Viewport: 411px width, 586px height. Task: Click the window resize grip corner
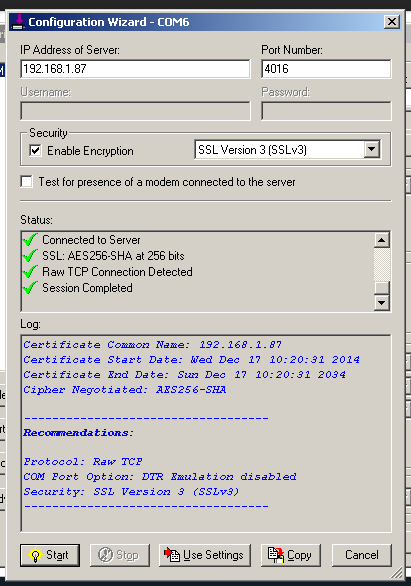tap(397, 573)
